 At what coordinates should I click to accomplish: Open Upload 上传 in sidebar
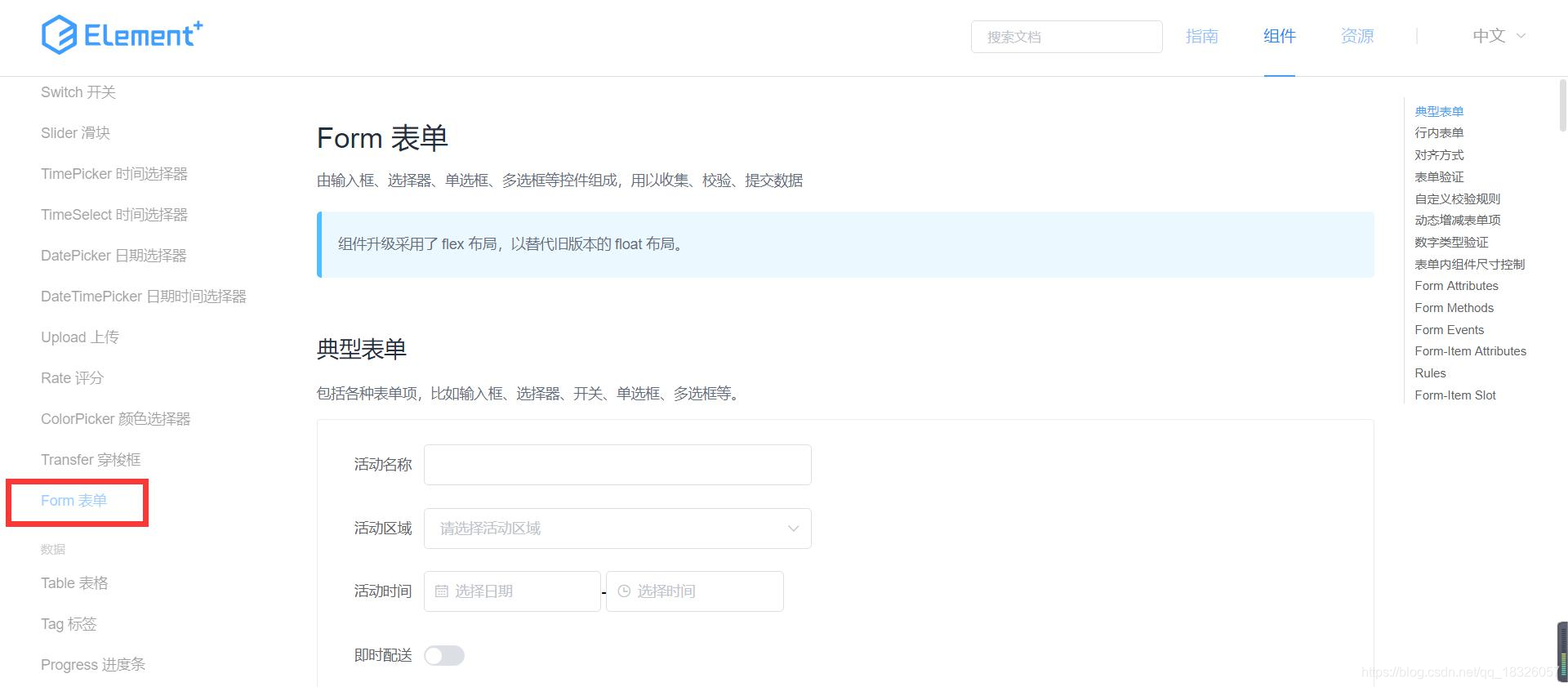click(x=80, y=337)
